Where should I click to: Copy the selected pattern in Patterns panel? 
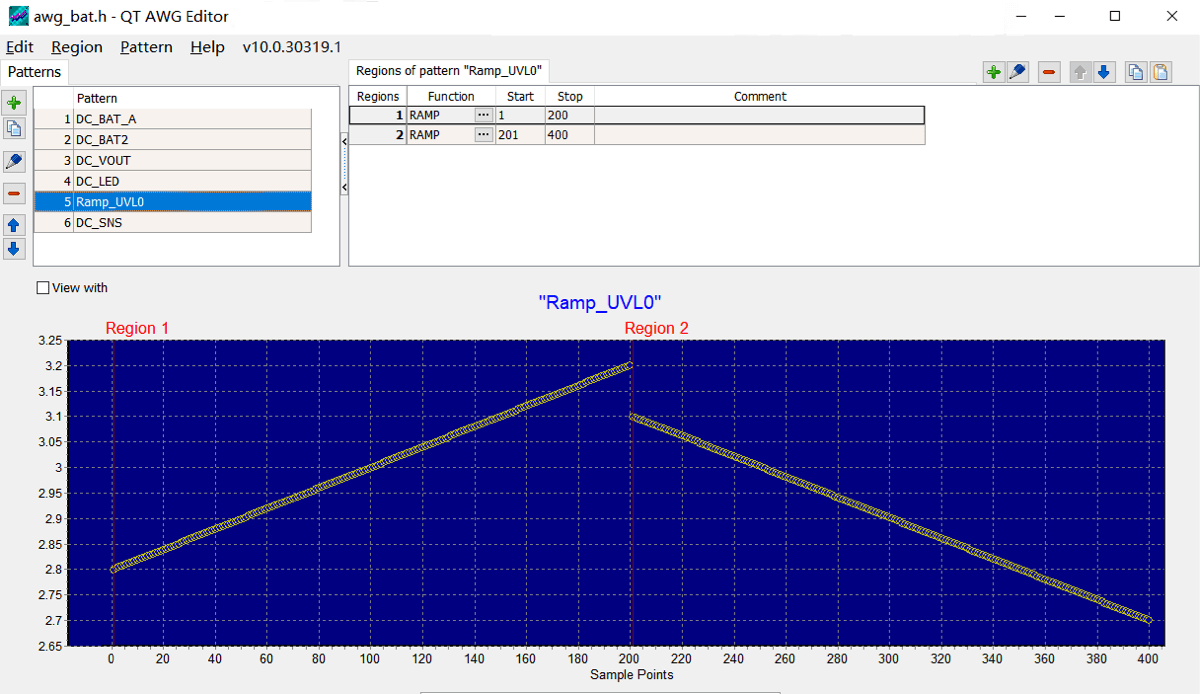[14, 128]
